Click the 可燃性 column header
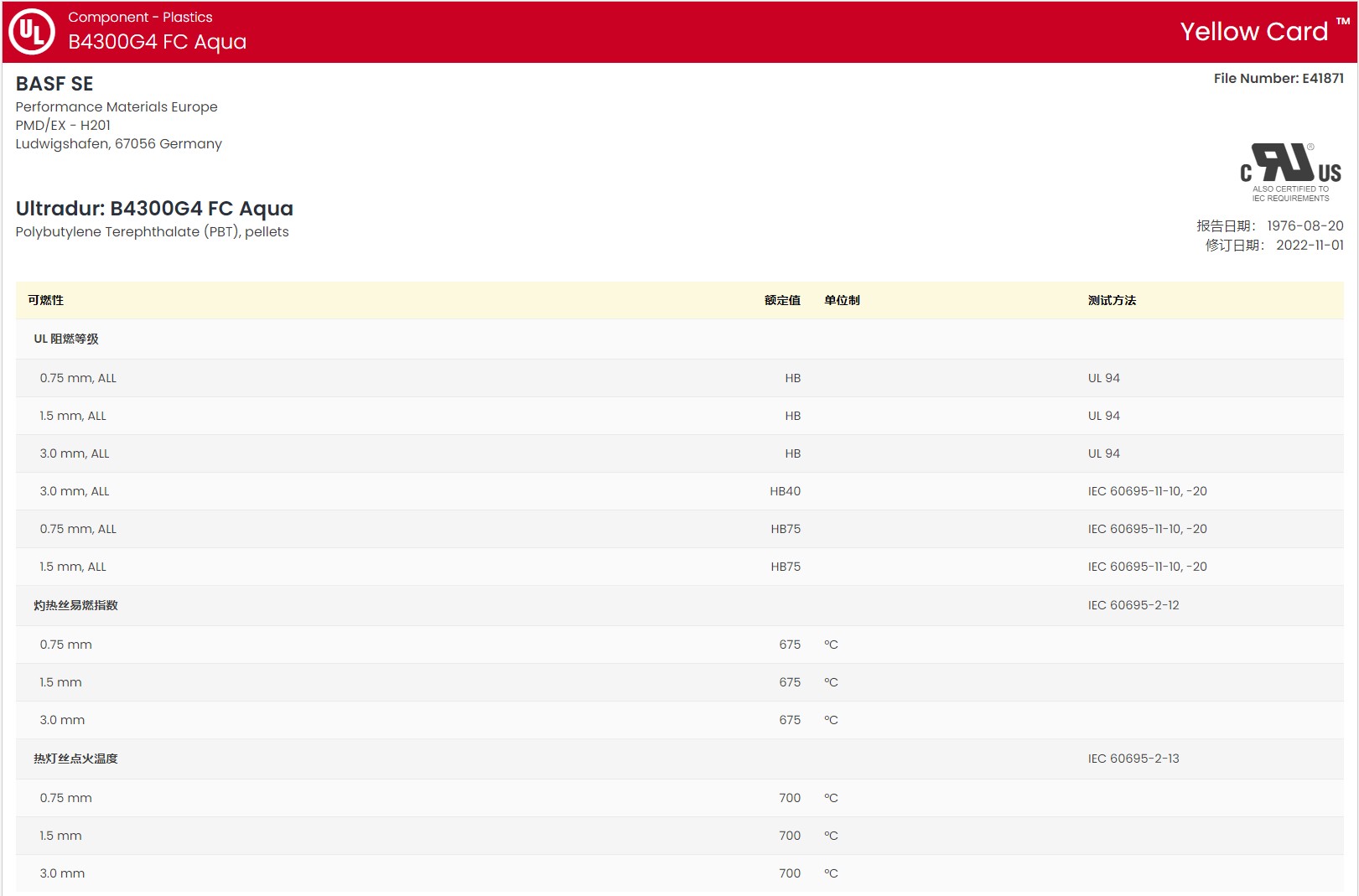This screenshot has height=896, width=1359. coord(45,300)
